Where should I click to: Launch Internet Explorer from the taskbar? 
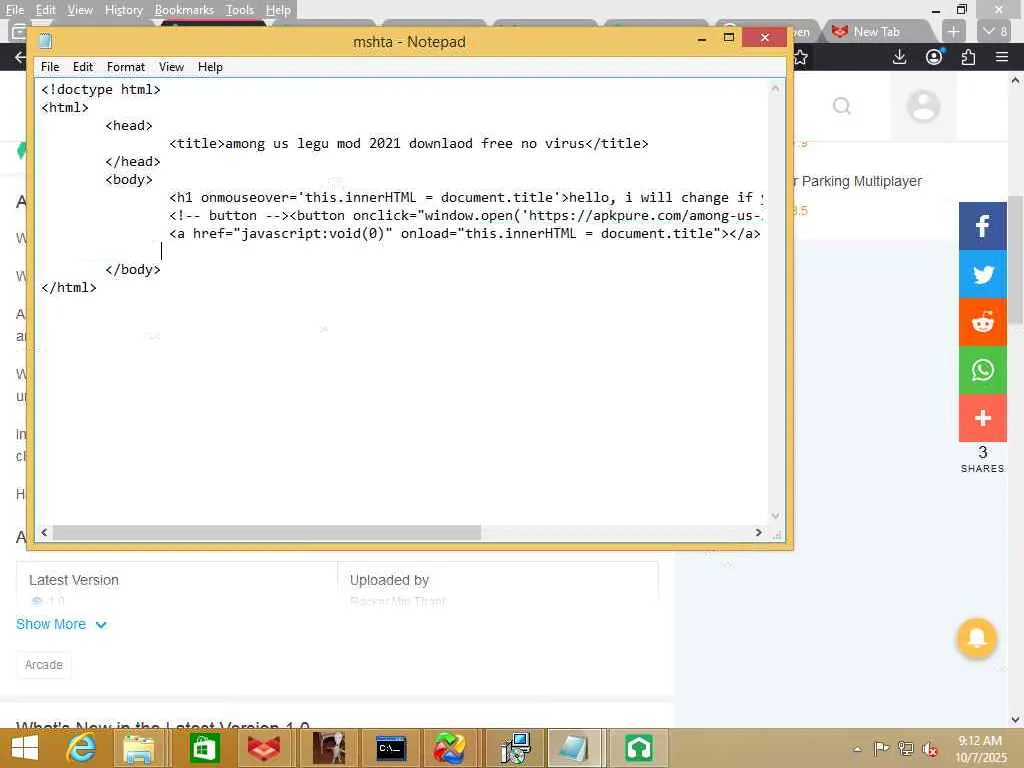click(x=82, y=748)
